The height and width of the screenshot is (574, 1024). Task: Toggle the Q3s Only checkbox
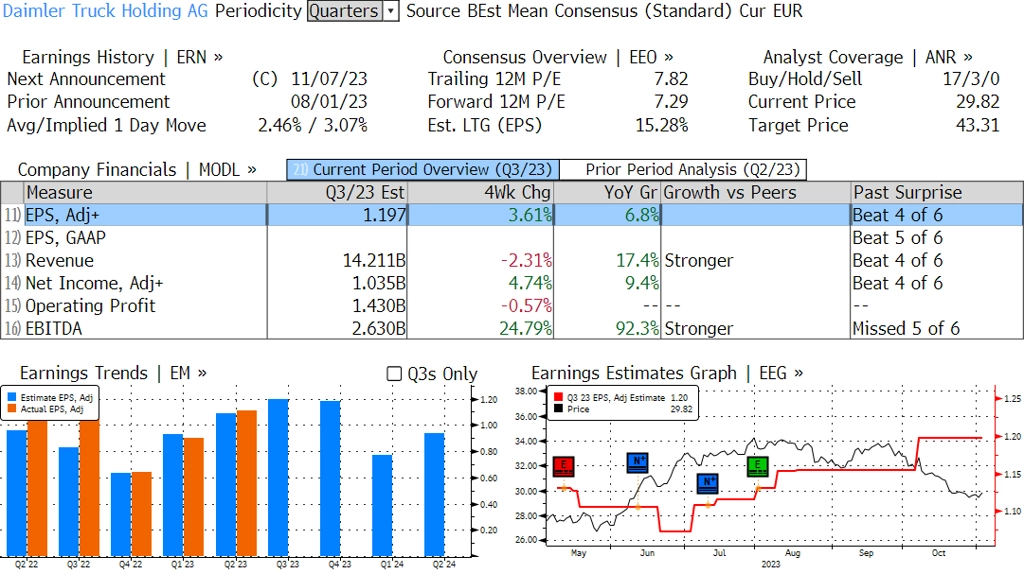click(394, 374)
